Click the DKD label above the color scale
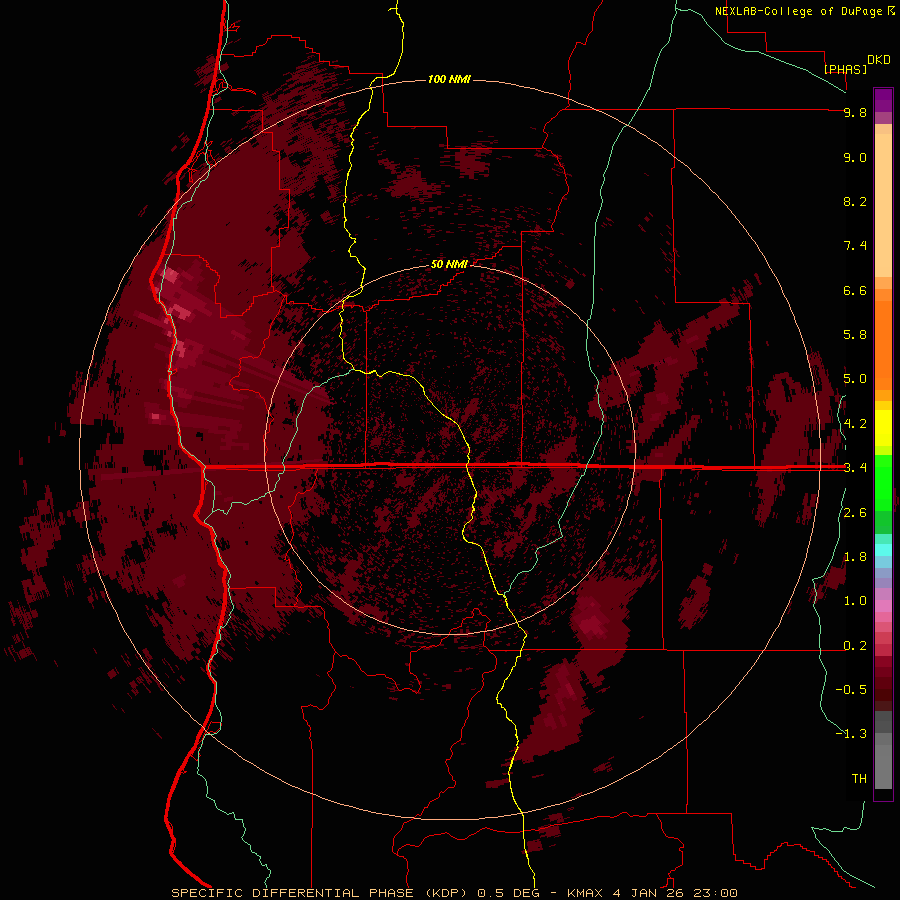This screenshot has width=900, height=900. coord(879,60)
